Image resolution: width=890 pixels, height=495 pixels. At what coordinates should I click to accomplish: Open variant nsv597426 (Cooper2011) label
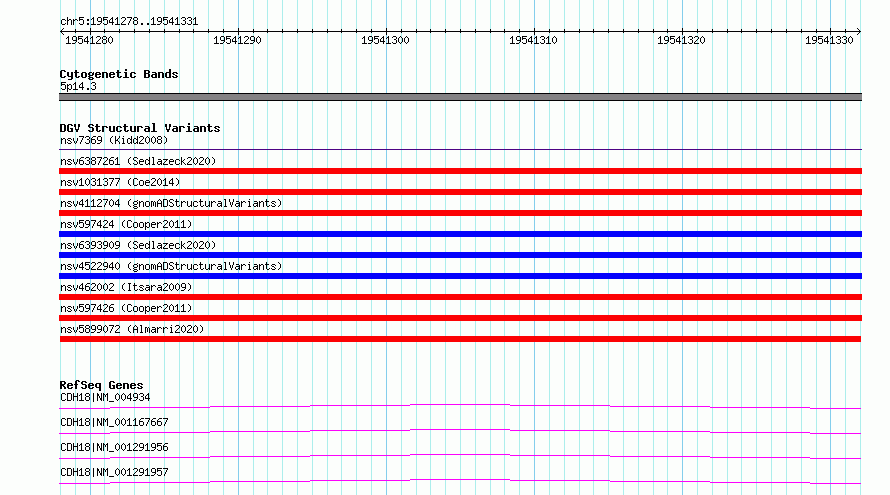[126, 308]
